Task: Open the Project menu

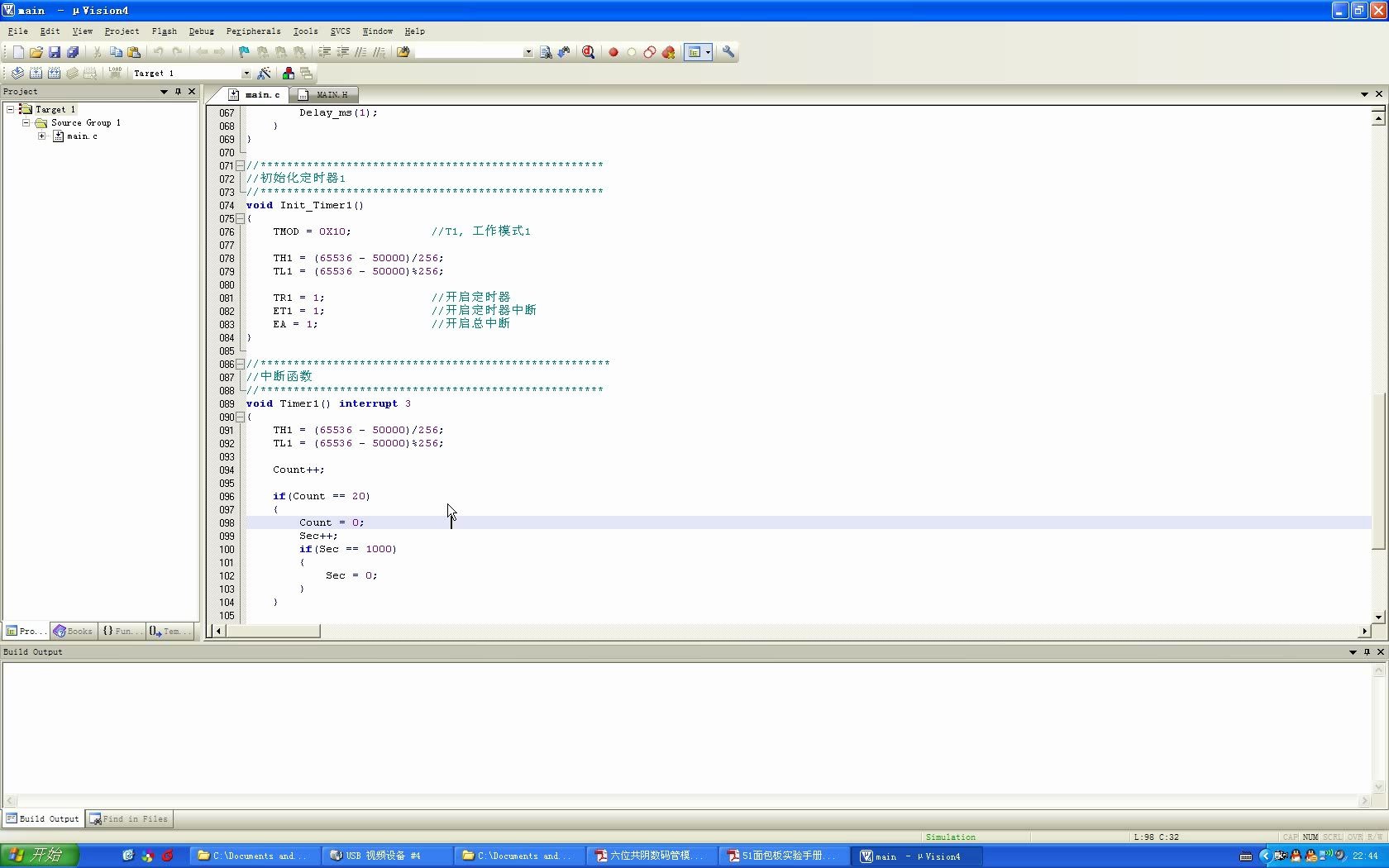Action: coord(122,31)
